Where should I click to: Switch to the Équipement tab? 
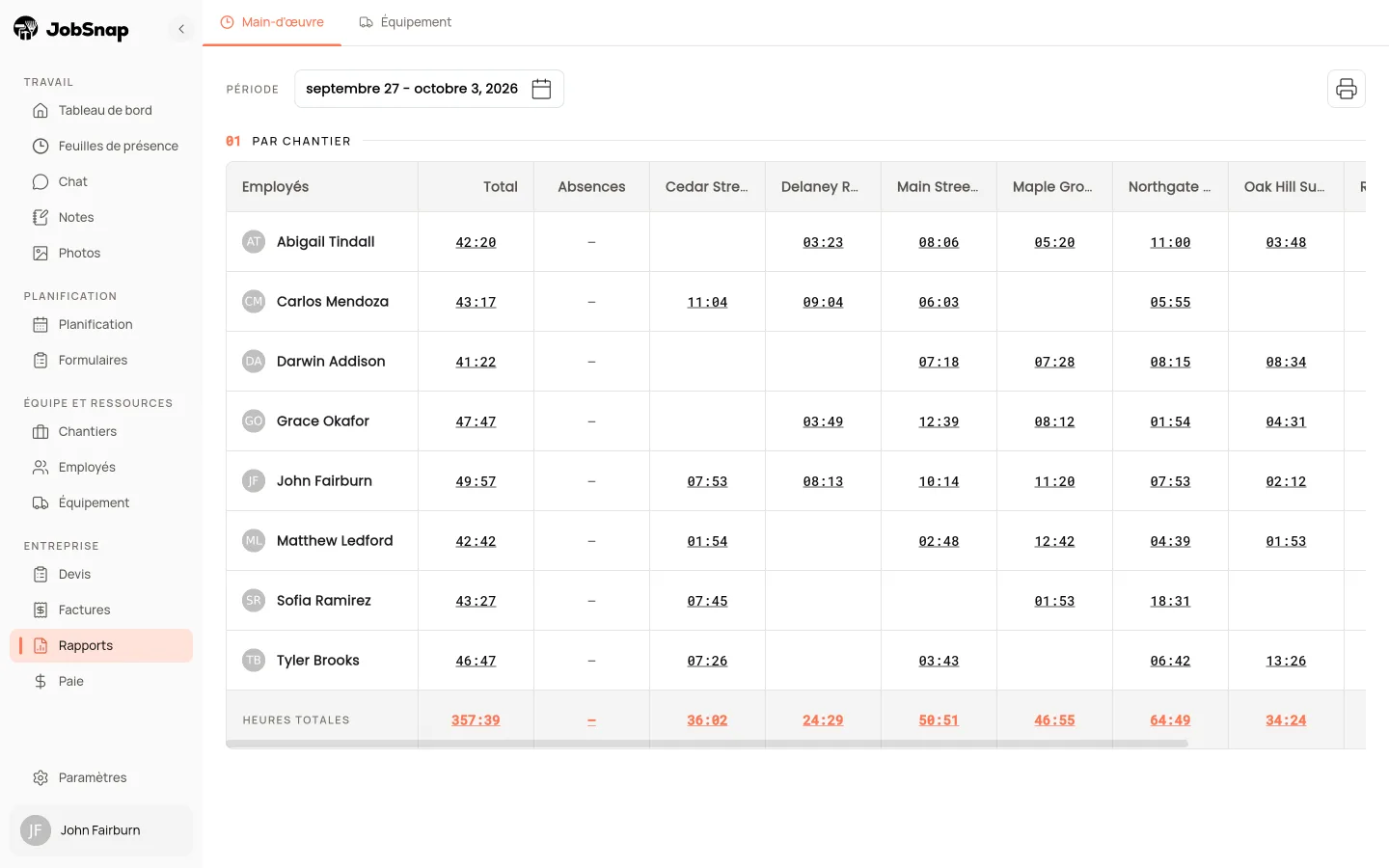click(x=405, y=22)
